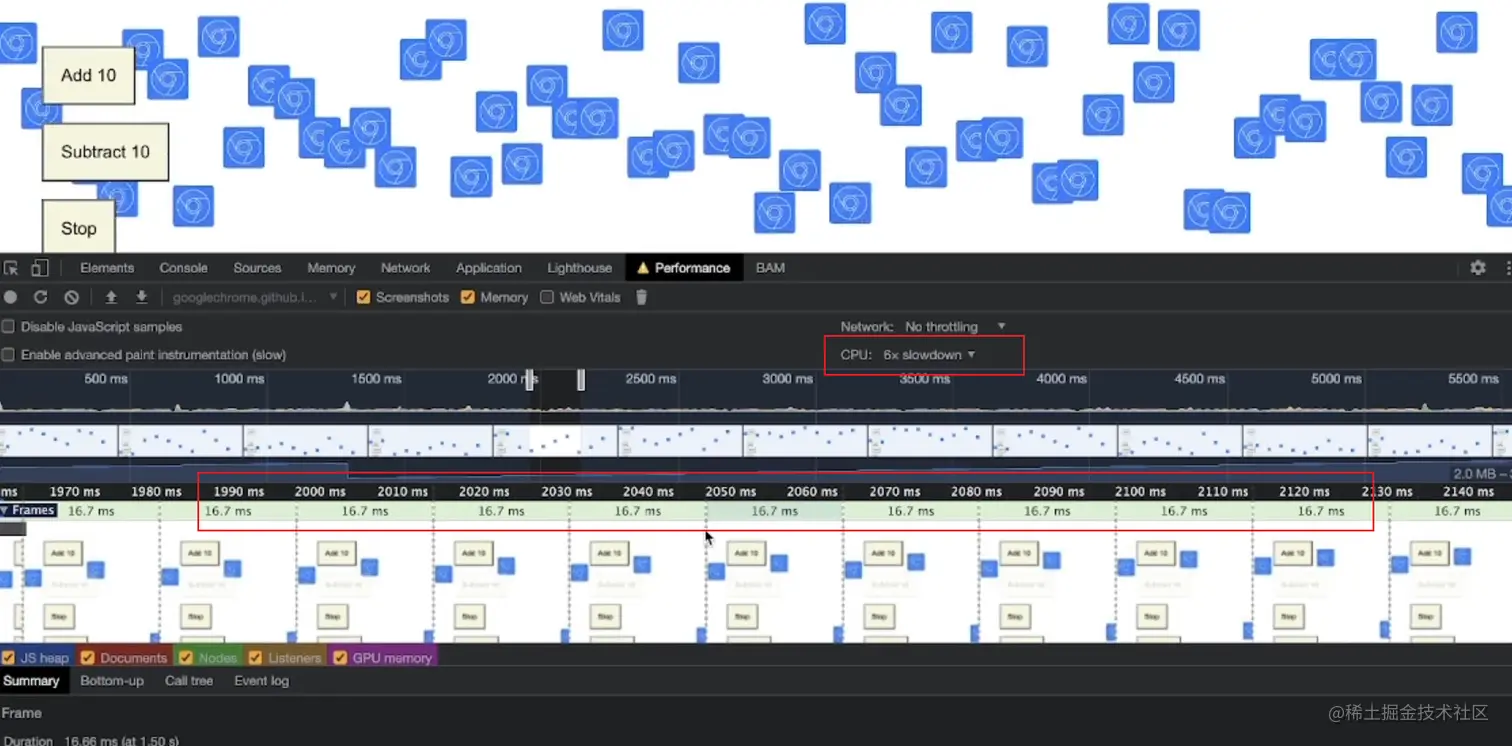Clear the recording with the clear icon
This screenshot has height=746, width=1512.
pyautogui.click(x=71, y=297)
